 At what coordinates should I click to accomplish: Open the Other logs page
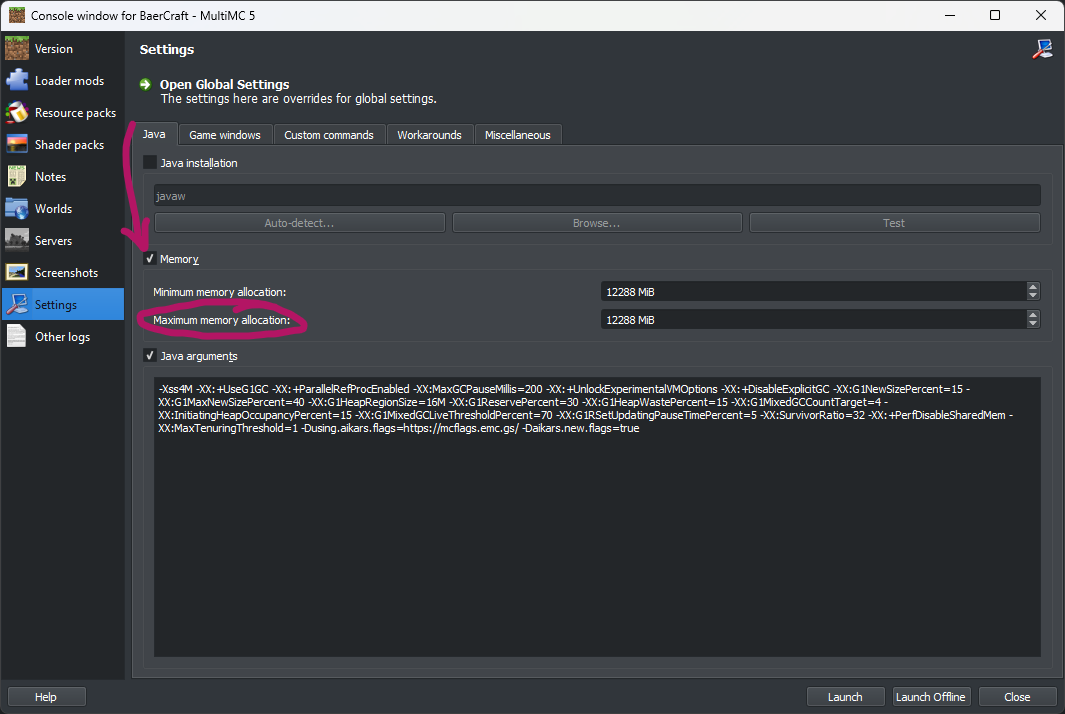tap(62, 336)
